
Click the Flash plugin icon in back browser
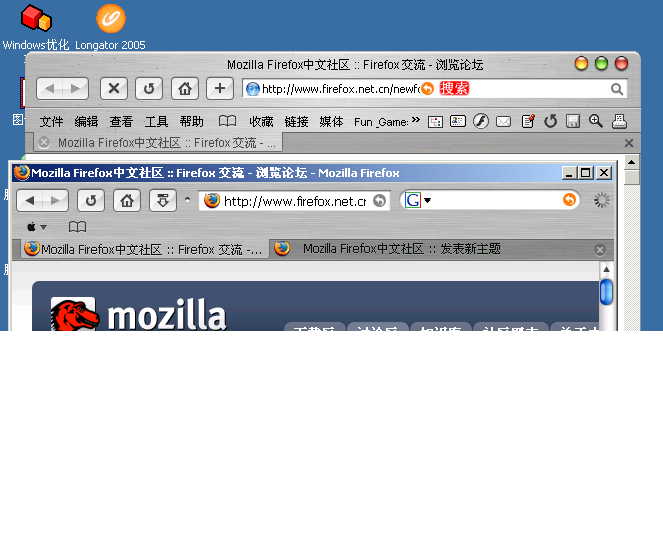coord(481,122)
